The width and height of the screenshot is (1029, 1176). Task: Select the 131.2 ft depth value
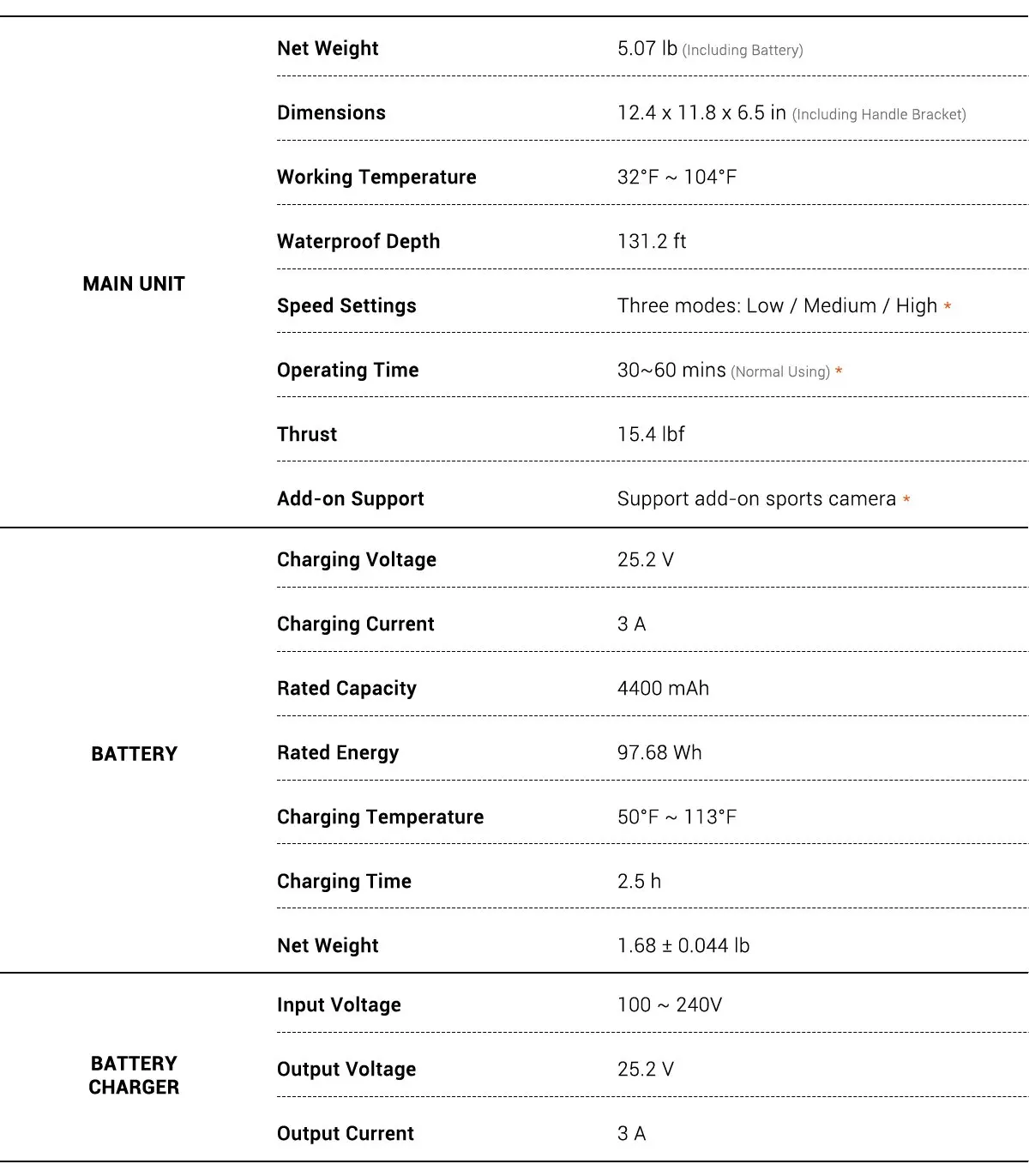[652, 242]
